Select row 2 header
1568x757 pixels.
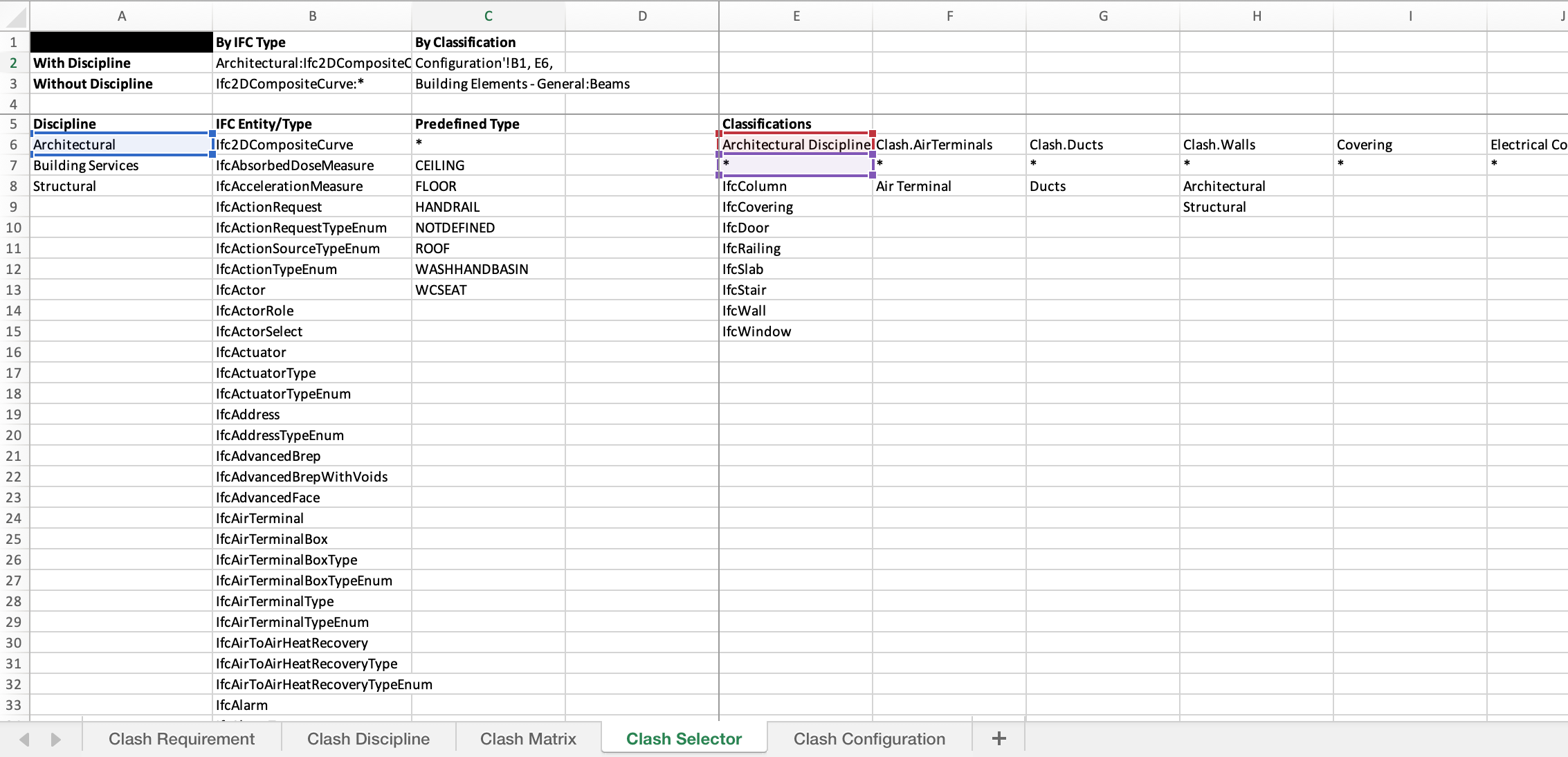tap(14, 63)
